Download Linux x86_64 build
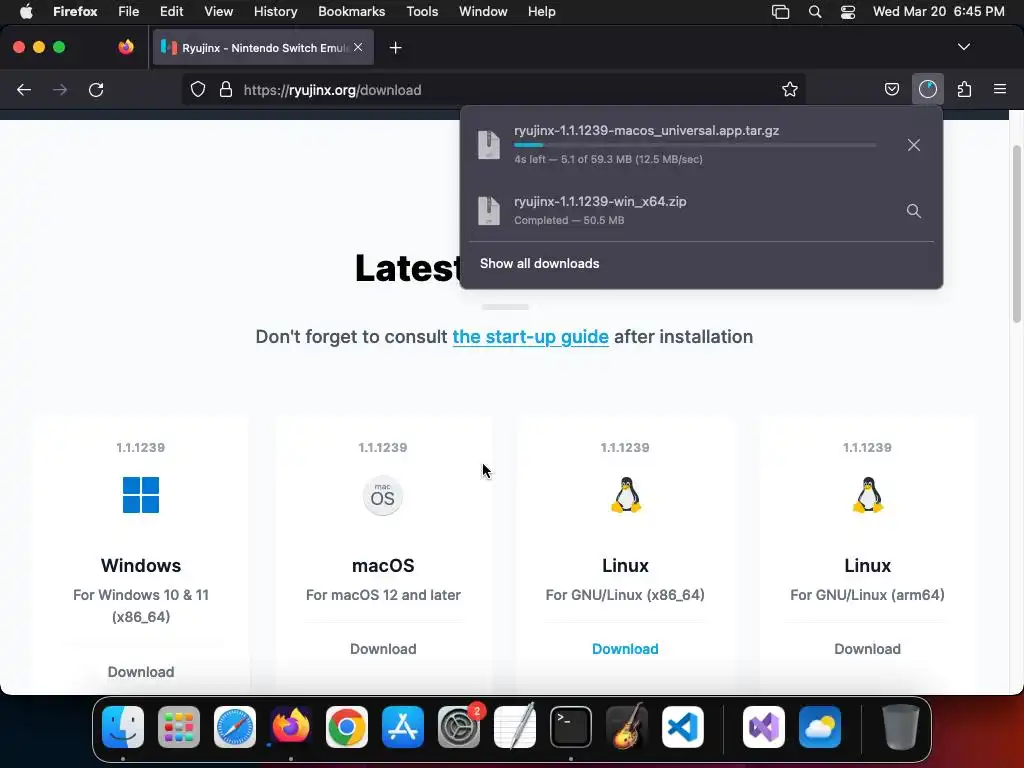The width and height of the screenshot is (1024, 768). 625,649
